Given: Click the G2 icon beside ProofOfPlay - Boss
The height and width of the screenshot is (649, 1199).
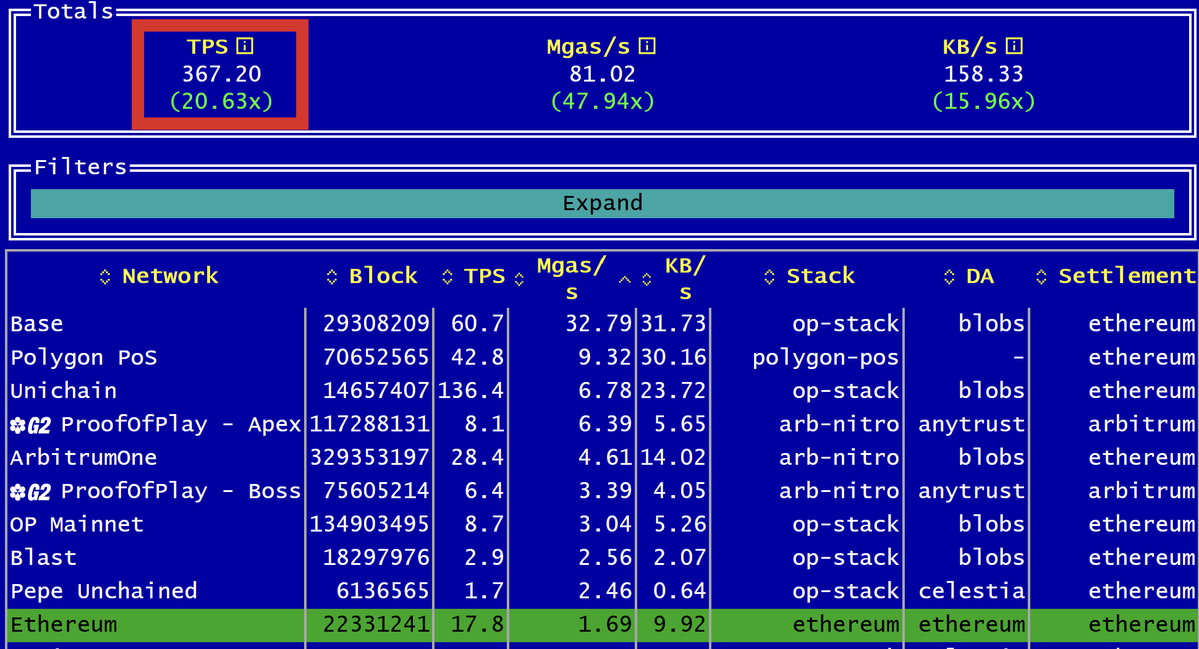Looking at the screenshot, I should point(30,492).
